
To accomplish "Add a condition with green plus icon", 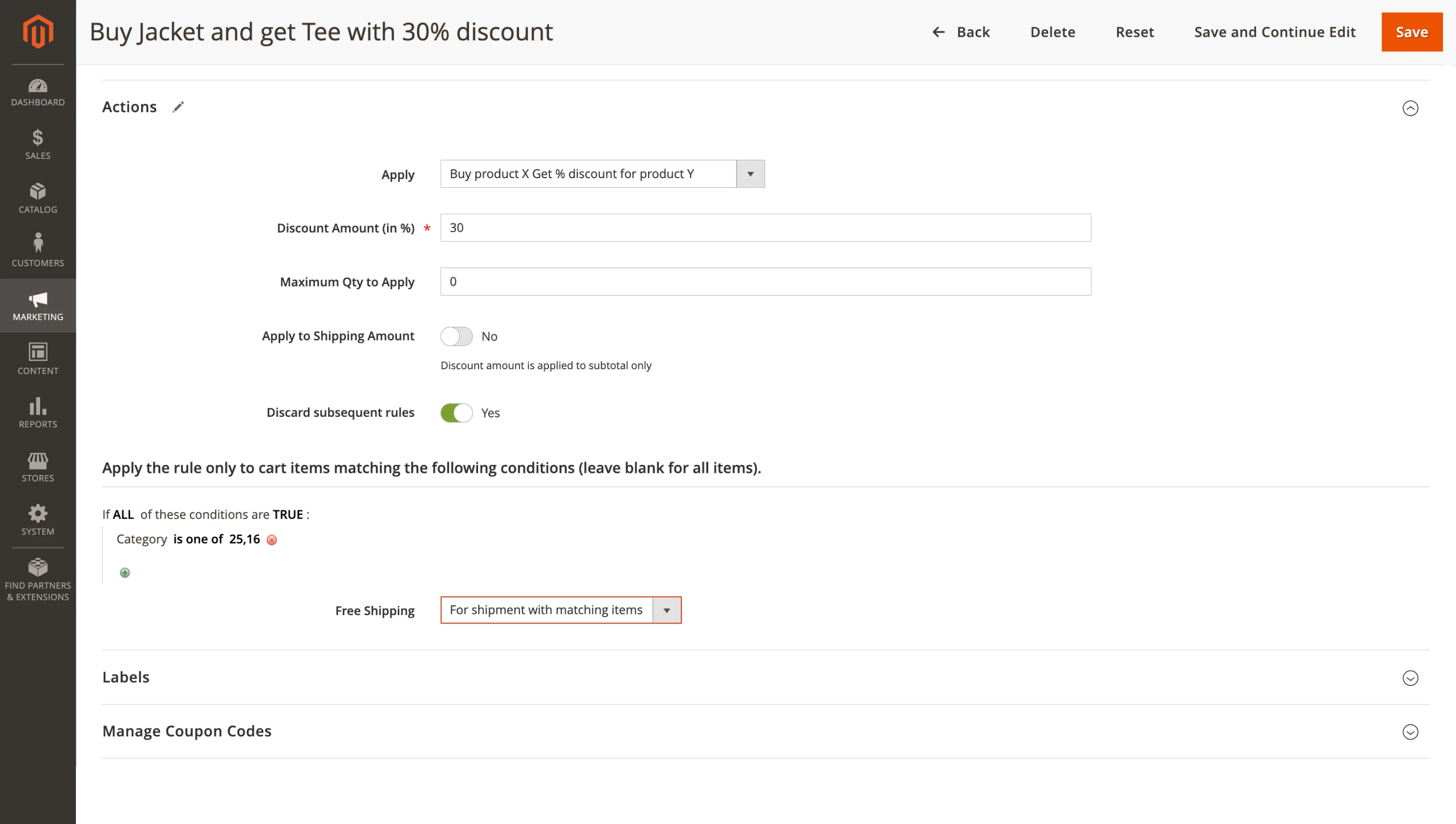I will (x=125, y=573).
